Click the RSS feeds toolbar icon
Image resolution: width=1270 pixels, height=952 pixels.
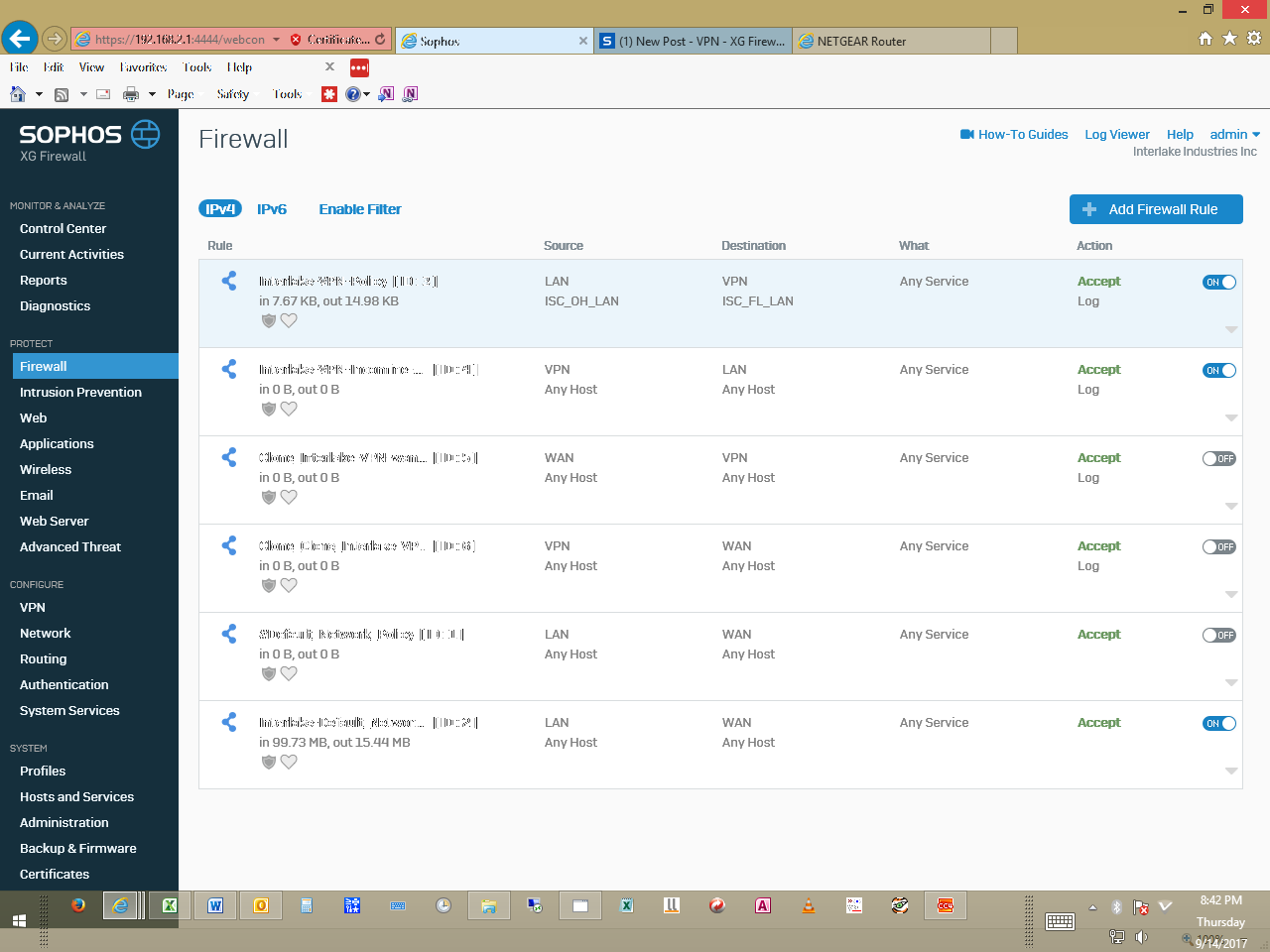pos(62,94)
